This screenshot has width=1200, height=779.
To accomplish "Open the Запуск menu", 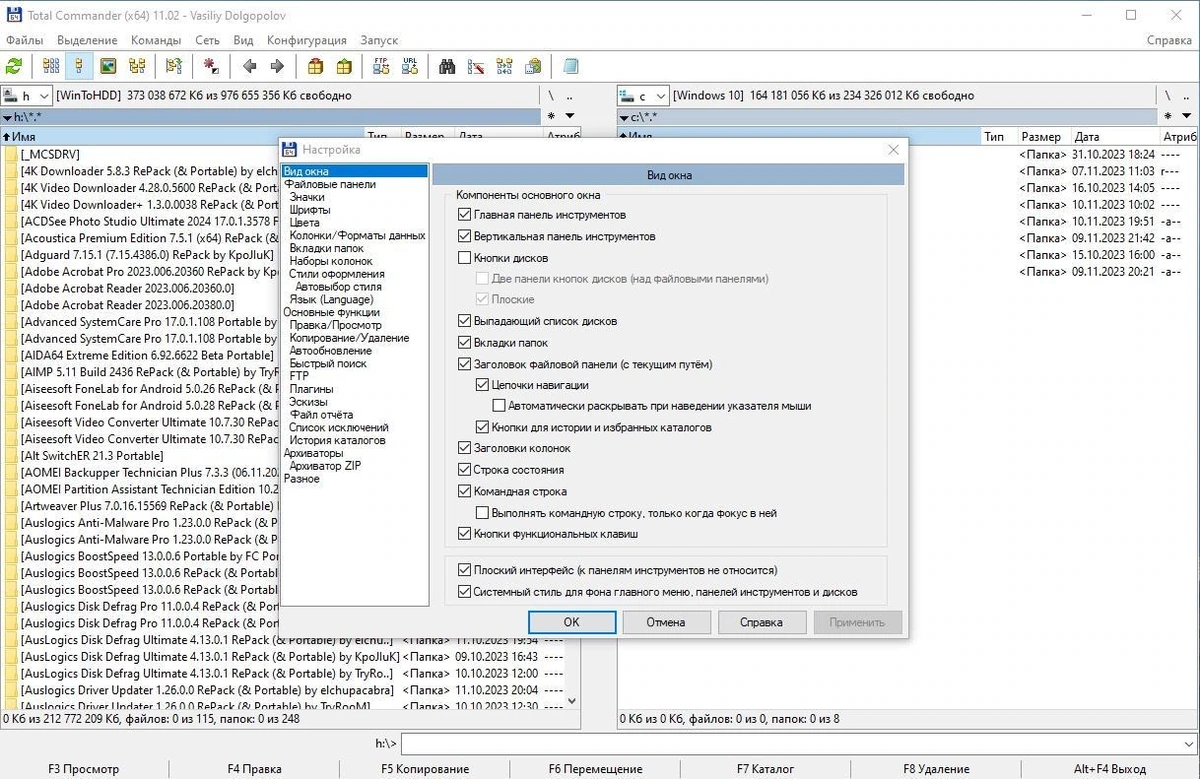I will (x=378, y=40).
